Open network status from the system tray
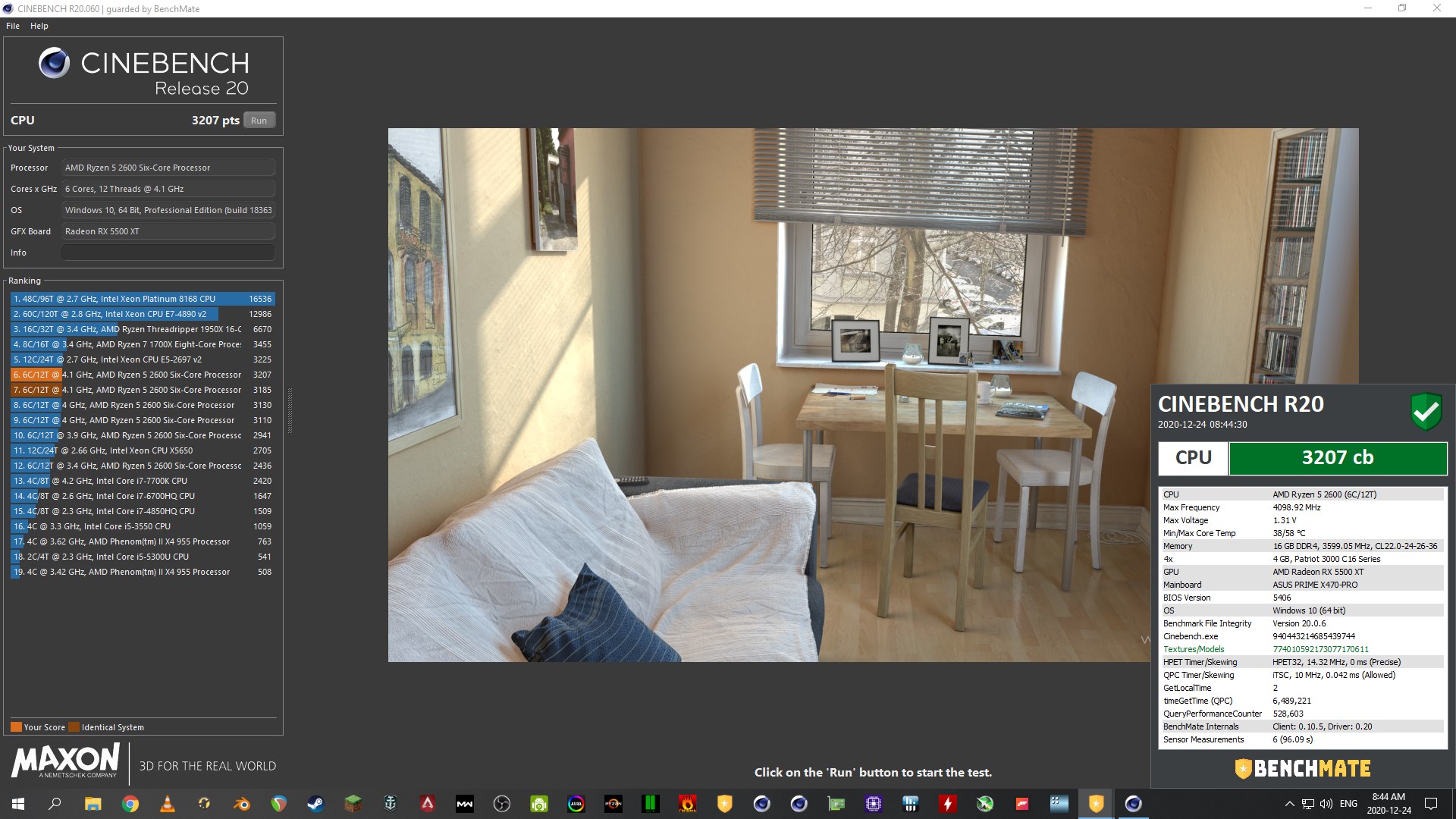 tap(1308, 804)
